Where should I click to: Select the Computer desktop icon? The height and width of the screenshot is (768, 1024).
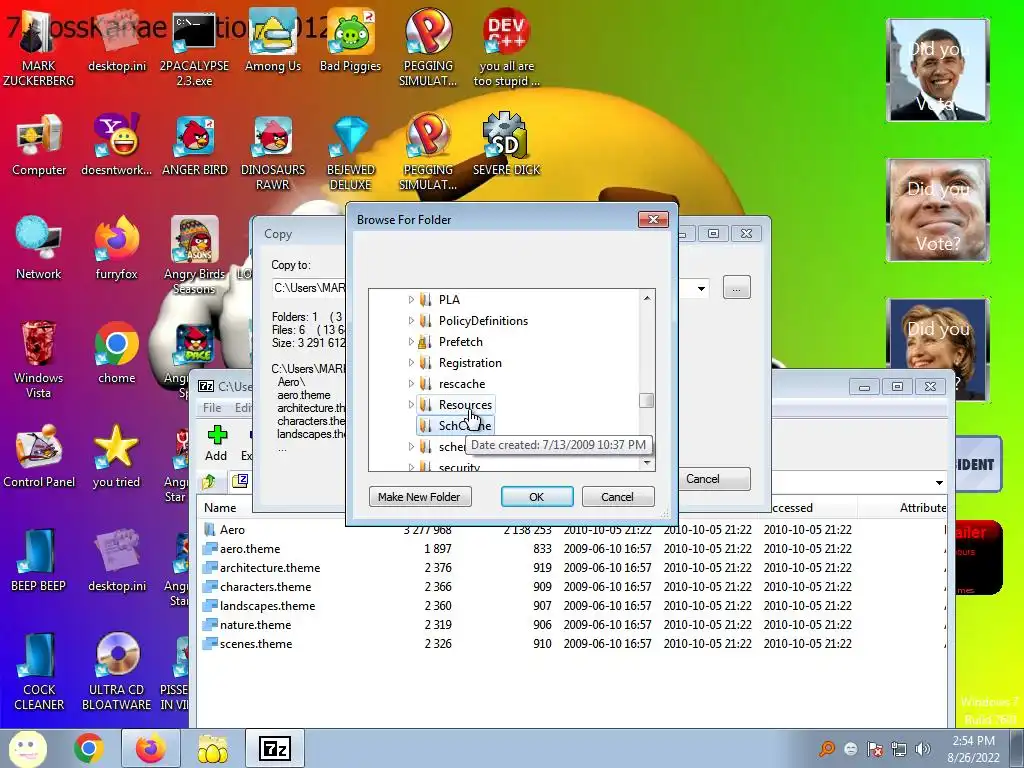click(x=39, y=146)
